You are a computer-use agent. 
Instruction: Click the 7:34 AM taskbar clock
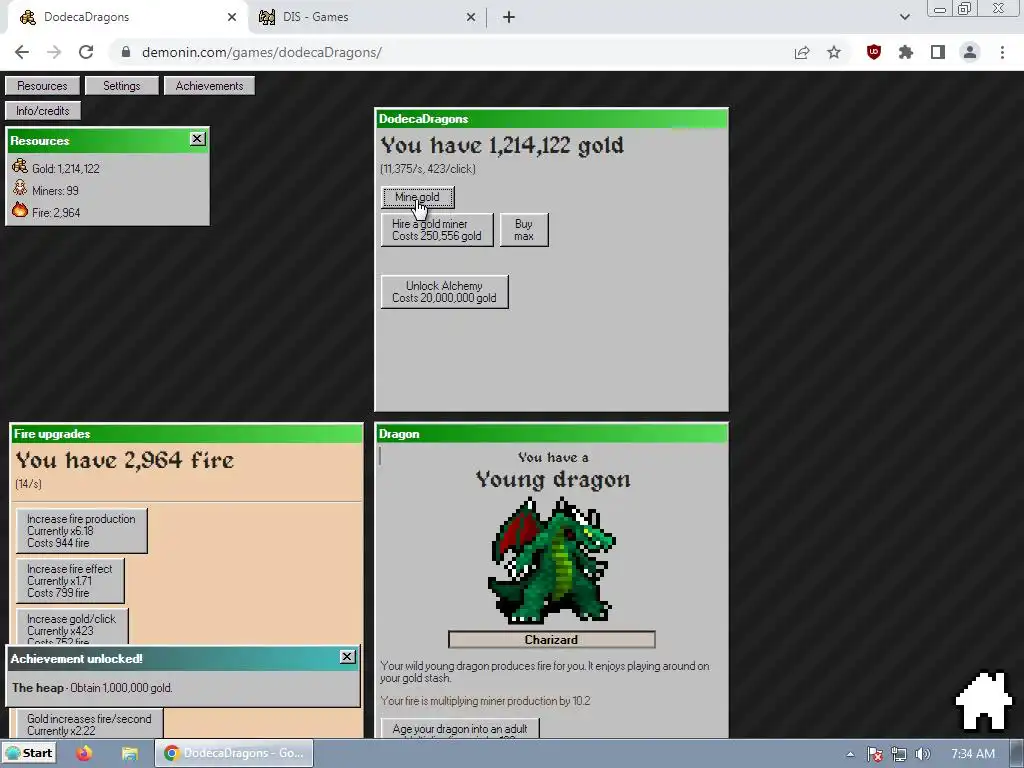pos(973,754)
